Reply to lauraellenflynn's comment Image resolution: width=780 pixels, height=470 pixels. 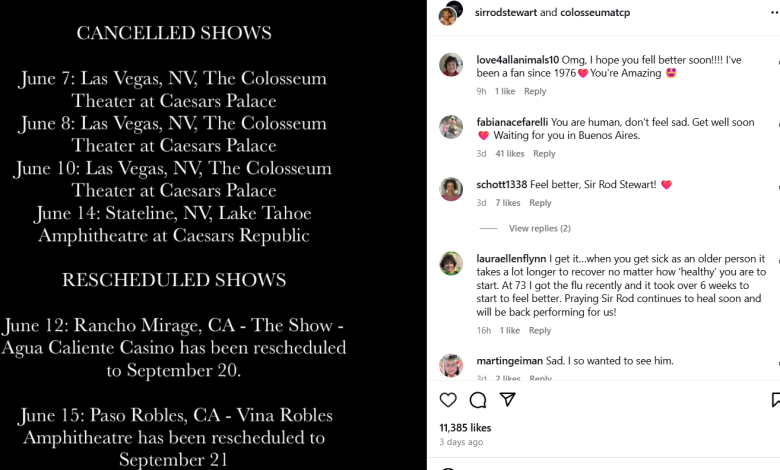click(540, 330)
